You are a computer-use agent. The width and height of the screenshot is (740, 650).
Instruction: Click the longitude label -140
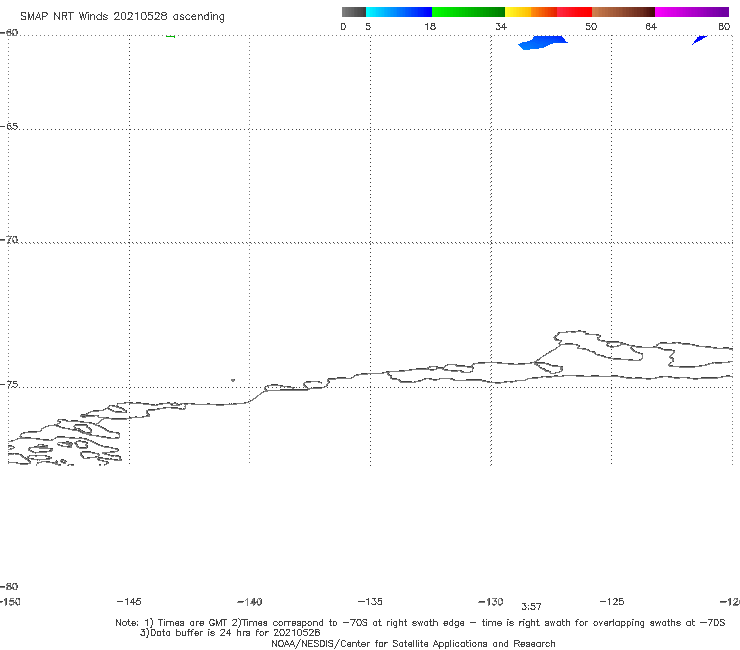click(x=250, y=602)
